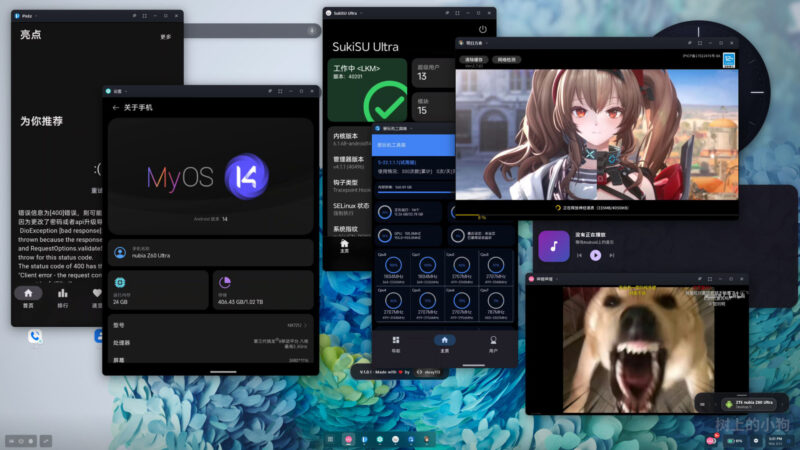Open the 主页 home tab in SukiSU Ultra
This screenshot has height=450, width=800.
344,246
